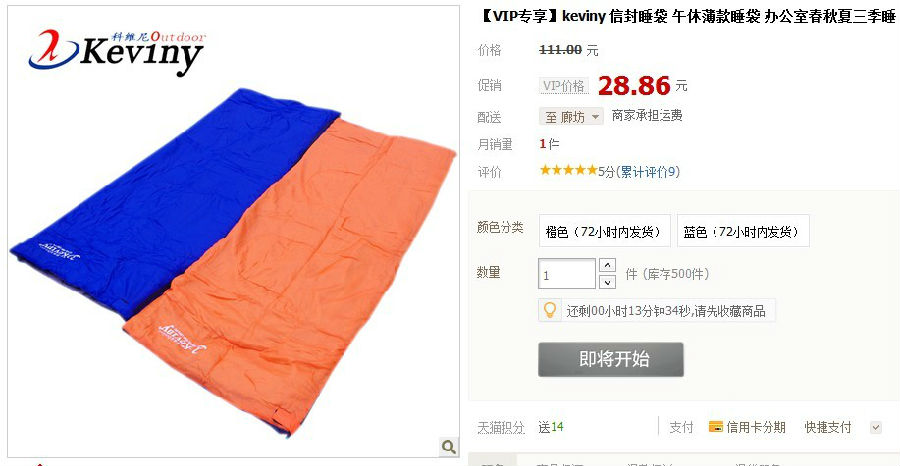Click the product title starting with 【VIP专享】

(x=686, y=17)
